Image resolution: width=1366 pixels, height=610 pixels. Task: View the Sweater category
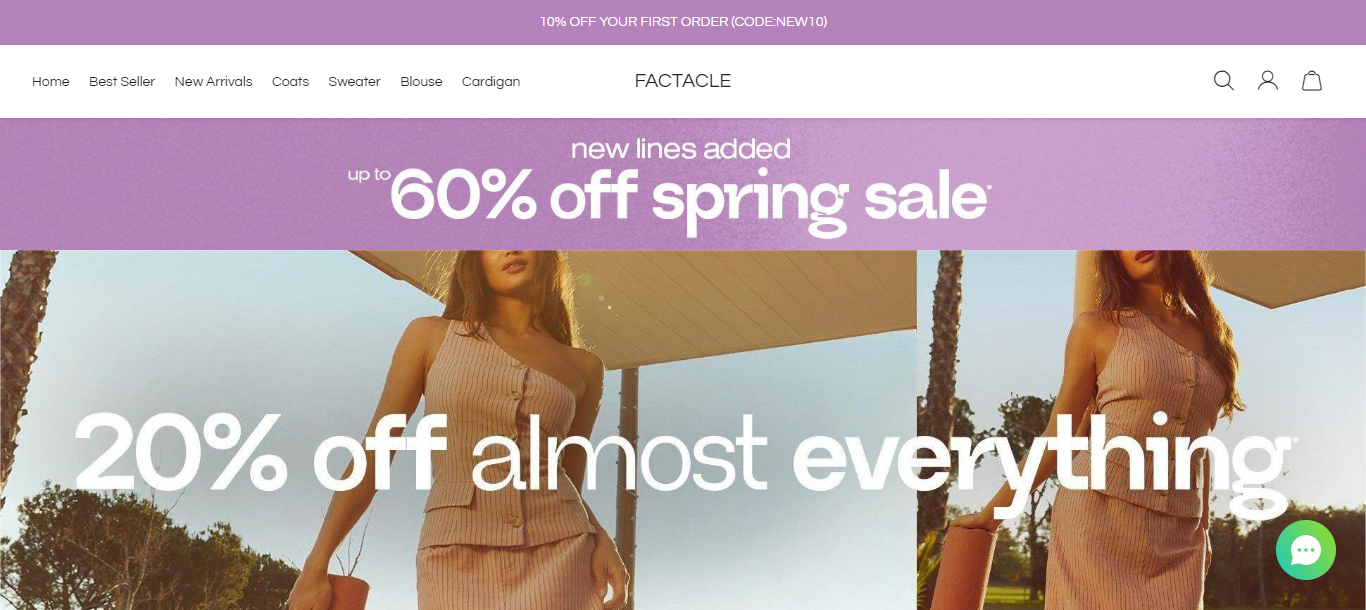pyautogui.click(x=354, y=82)
